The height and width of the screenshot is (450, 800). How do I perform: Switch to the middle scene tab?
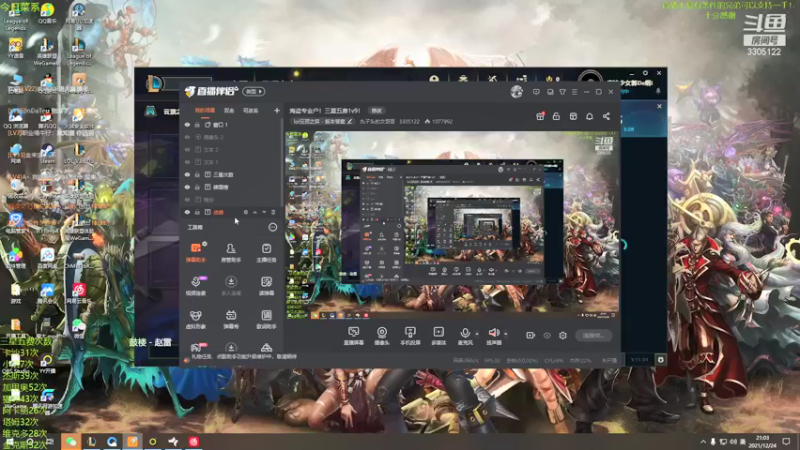click(229, 110)
